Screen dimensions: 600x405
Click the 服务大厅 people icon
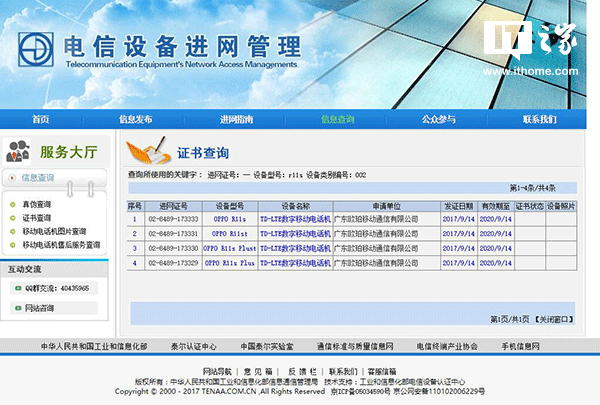click(x=18, y=152)
